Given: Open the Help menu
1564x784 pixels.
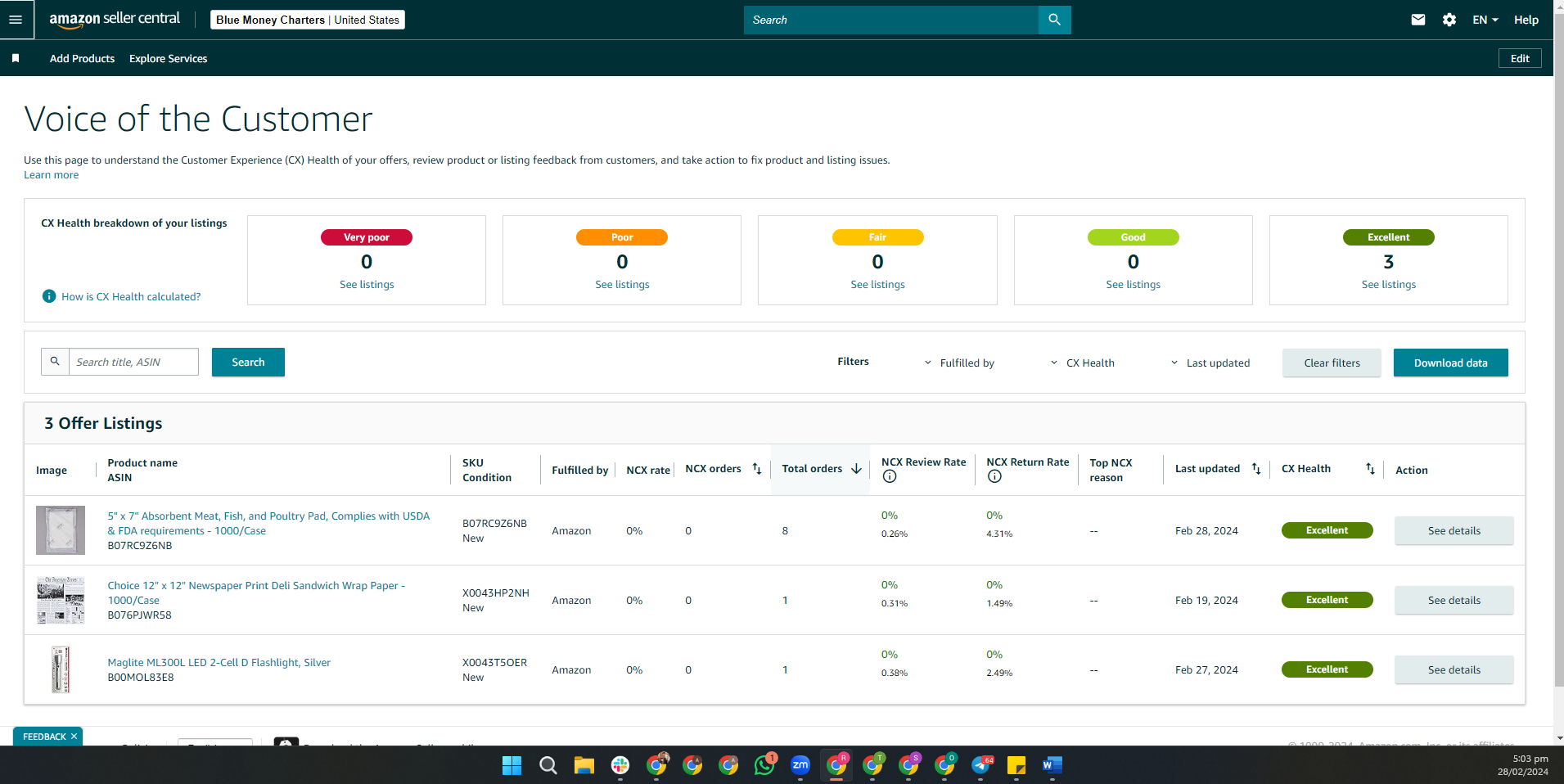Looking at the screenshot, I should [x=1526, y=20].
